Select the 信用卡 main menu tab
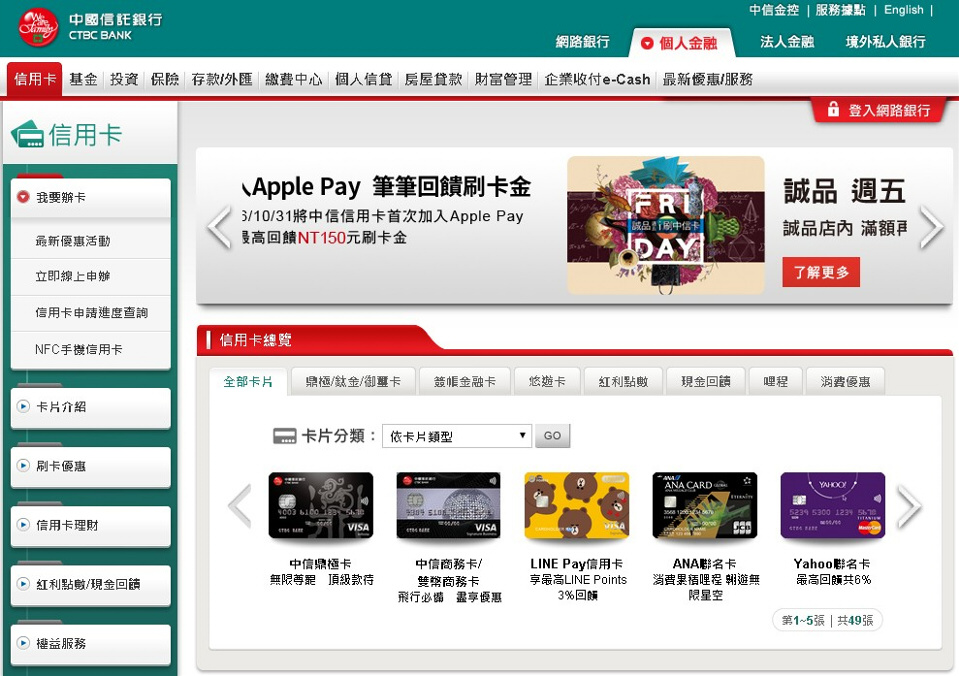Screen dimensions: 959x676 pos(35,79)
